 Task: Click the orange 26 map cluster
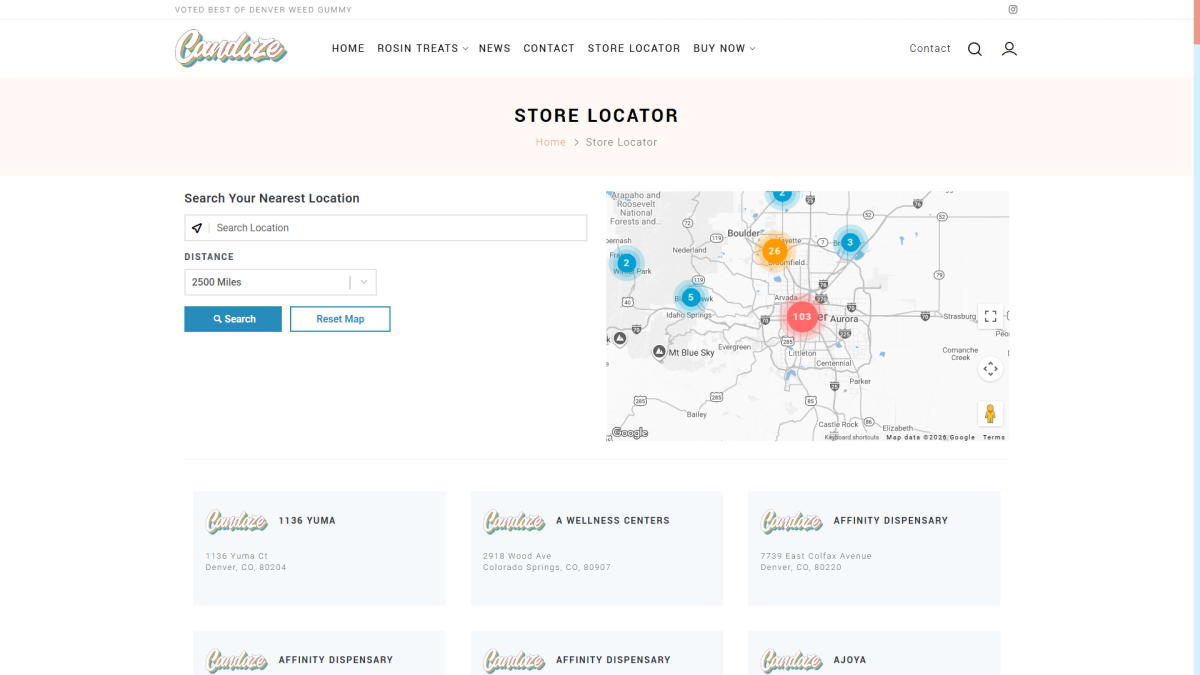774,251
